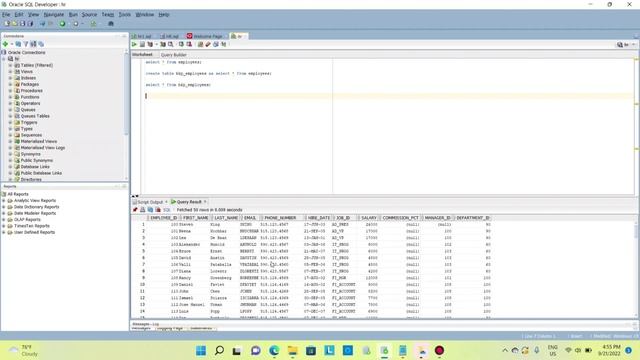640x360 pixels.
Task: Click the Print icon in Query Result toolbar
Action: pos(142,210)
